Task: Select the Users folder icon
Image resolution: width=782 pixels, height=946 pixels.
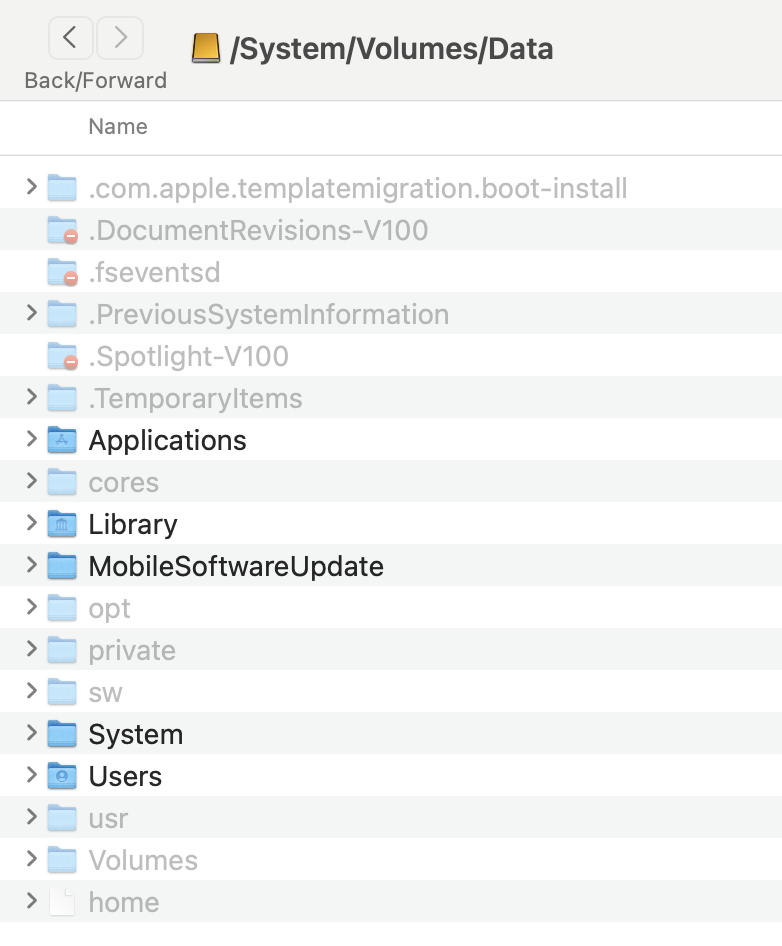Action: 62,776
